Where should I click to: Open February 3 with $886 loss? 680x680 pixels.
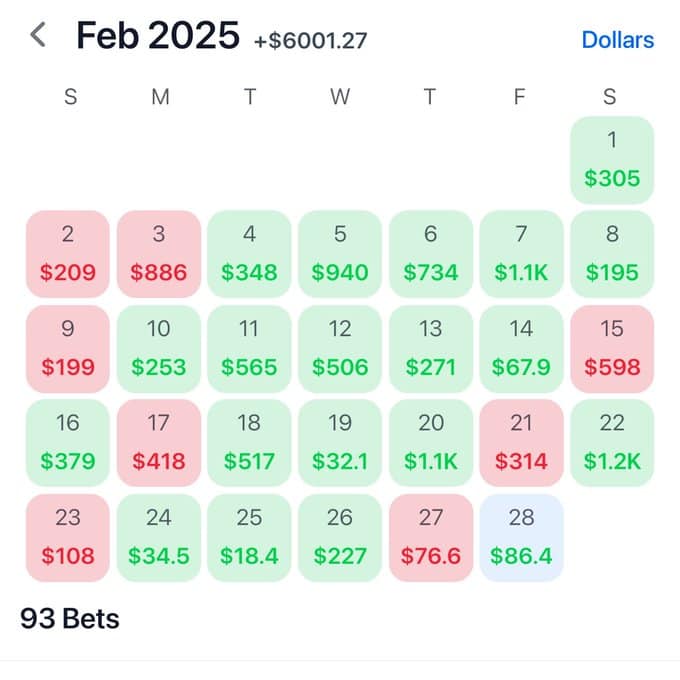click(159, 254)
